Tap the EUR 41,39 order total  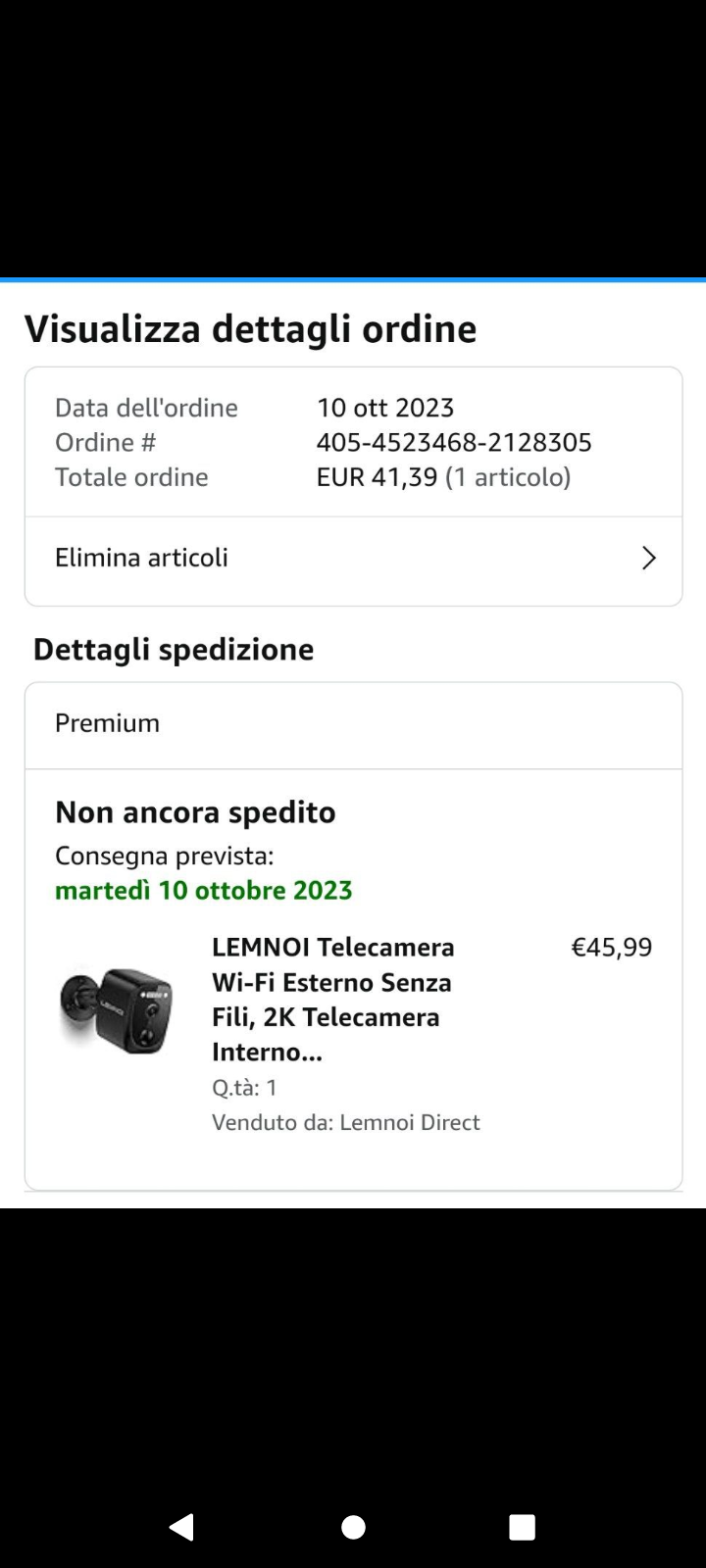(378, 477)
